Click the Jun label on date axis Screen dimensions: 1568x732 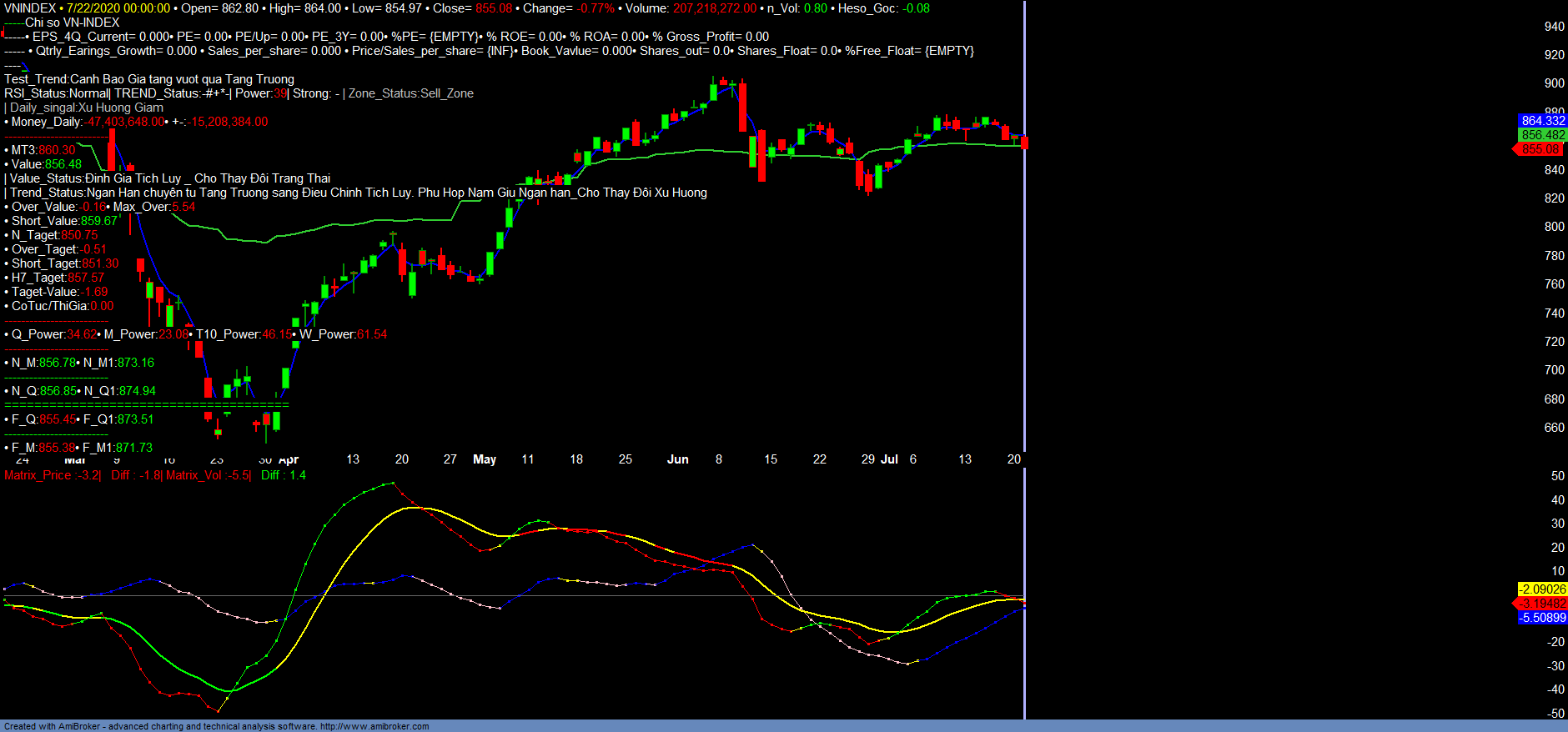point(677,459)
